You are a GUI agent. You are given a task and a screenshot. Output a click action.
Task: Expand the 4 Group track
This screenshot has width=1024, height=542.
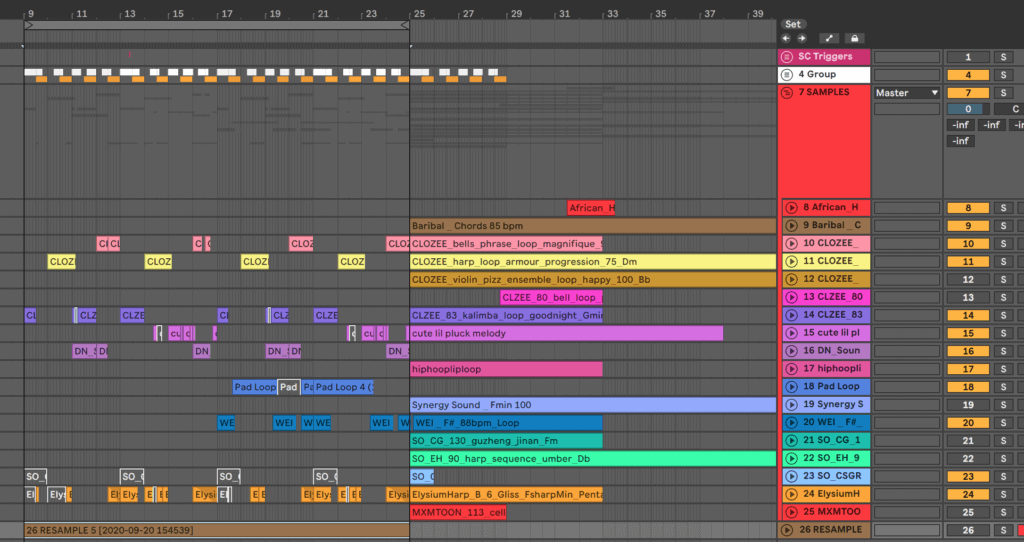[787, 75]
